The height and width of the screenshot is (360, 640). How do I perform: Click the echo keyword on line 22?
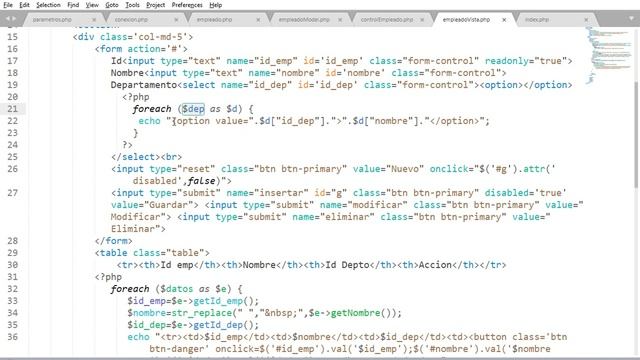click(149, 121)
